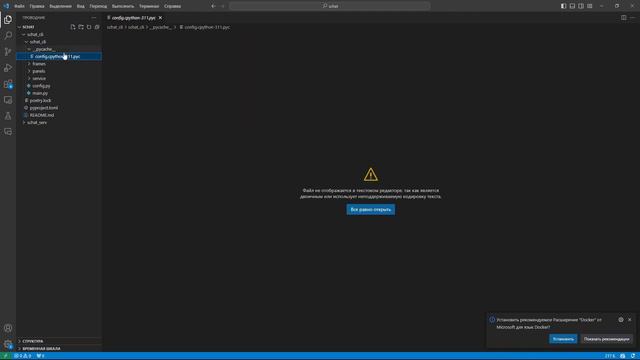Open explorer panel more actions ellipsis
Viewport: 640px width, 360px height.
(x=94, y=18)
